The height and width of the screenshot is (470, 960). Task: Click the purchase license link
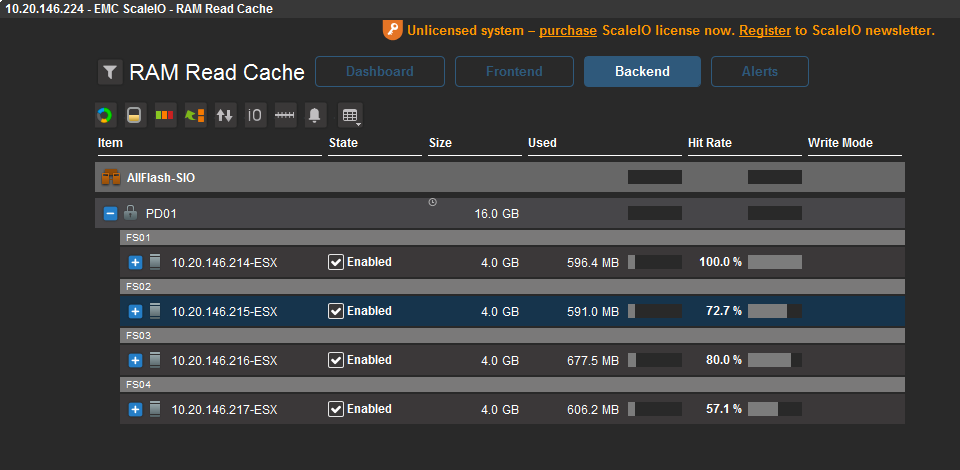pyautogui.click(x=568, y=31)
